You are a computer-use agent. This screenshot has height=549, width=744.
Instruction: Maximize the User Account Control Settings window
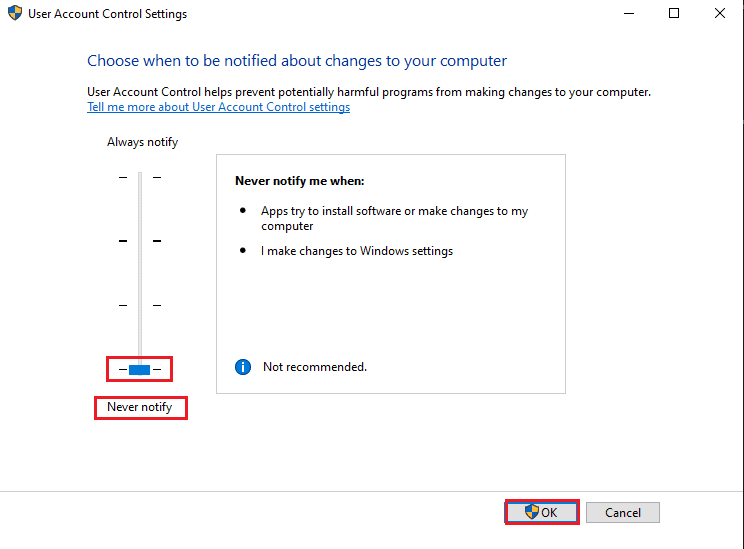[674, 14]
